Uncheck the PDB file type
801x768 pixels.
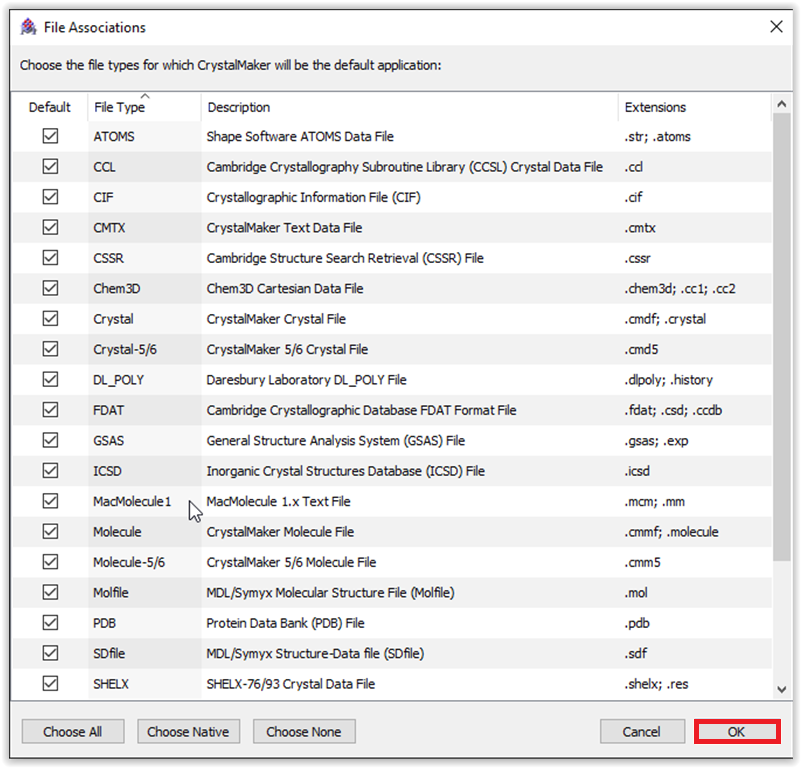(x=50, y=622)
